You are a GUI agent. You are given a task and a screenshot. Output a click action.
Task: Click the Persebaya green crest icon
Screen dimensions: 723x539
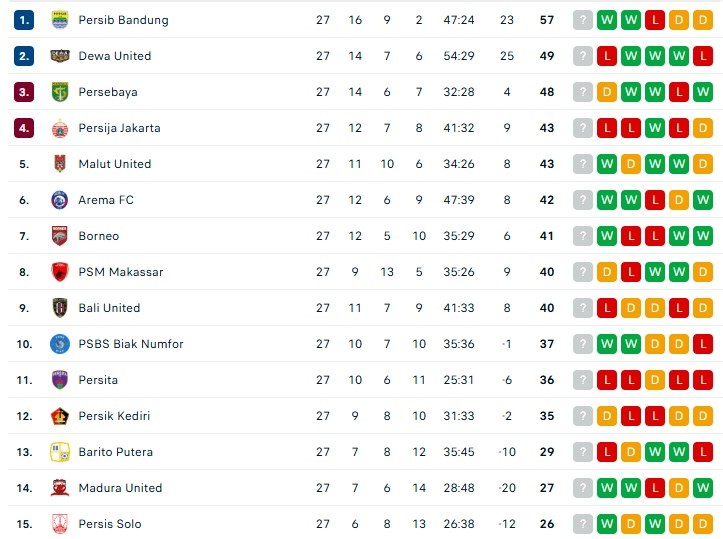[59, 92]
